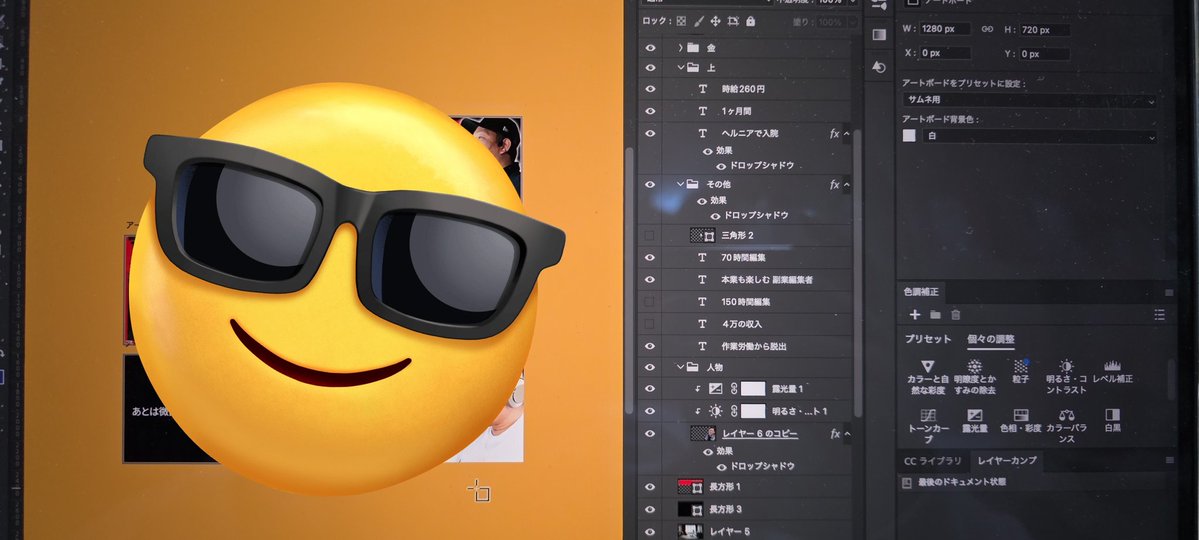
Task: Open the 色調補正 panel options menu
Action: 1168,292
